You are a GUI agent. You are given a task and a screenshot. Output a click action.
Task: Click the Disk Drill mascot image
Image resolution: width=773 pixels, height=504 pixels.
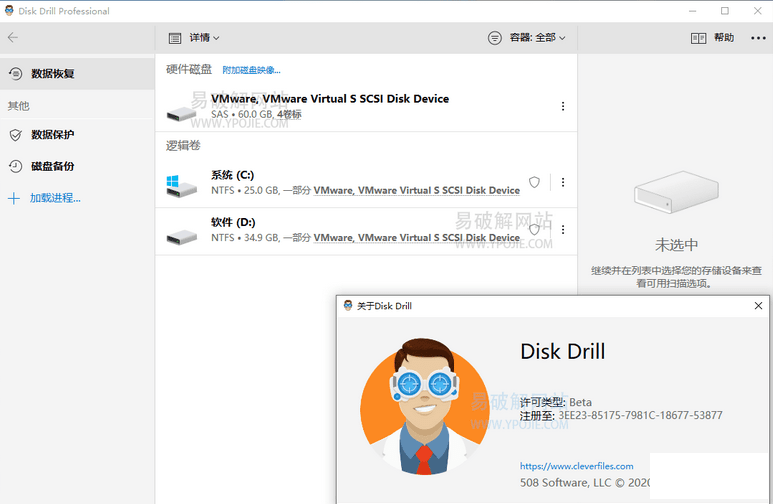(x=424, y=406)
